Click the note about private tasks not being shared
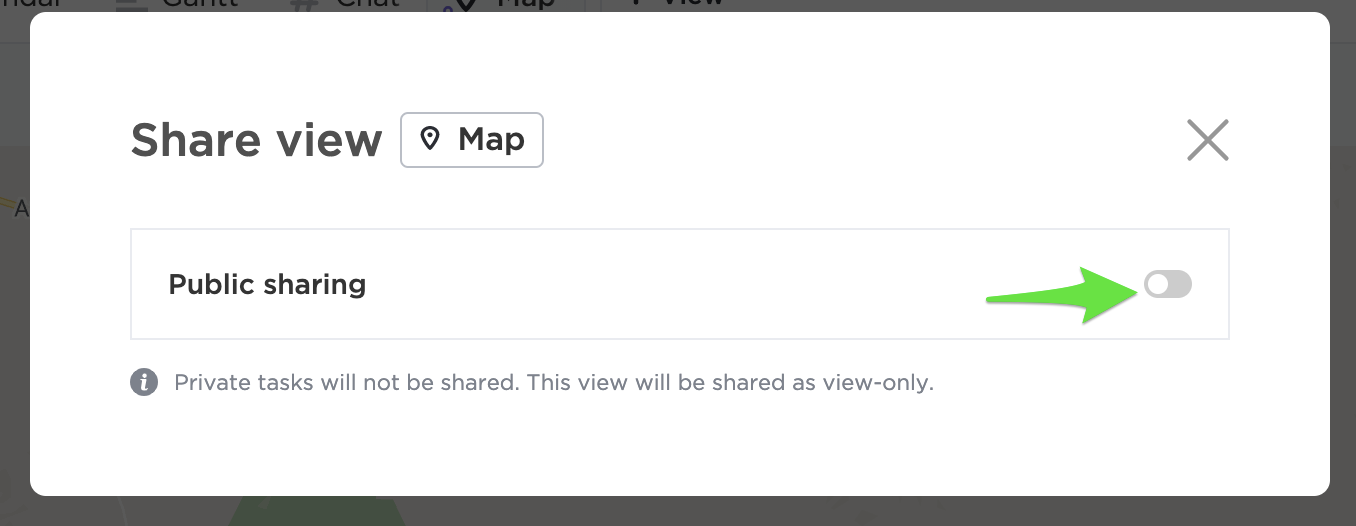1356x526 pixels. pos(553,382)
